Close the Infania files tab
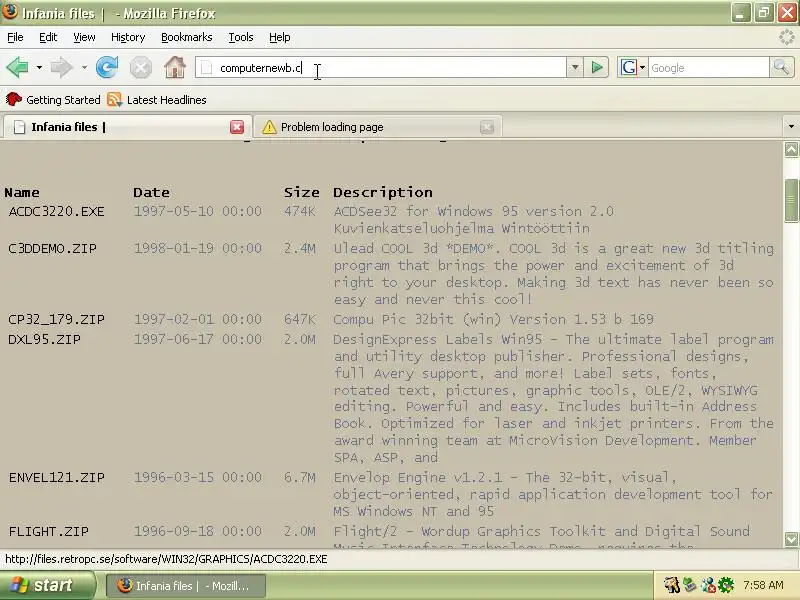This screenshot has width=800, height=600. coord(237,127)
